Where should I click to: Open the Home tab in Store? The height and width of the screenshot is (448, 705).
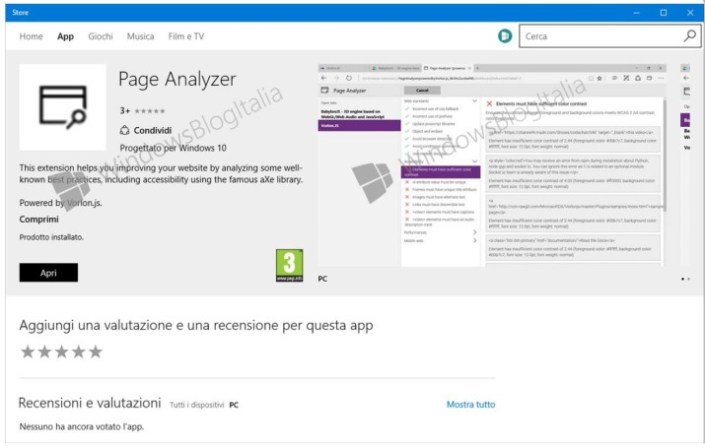pos(31,36)
